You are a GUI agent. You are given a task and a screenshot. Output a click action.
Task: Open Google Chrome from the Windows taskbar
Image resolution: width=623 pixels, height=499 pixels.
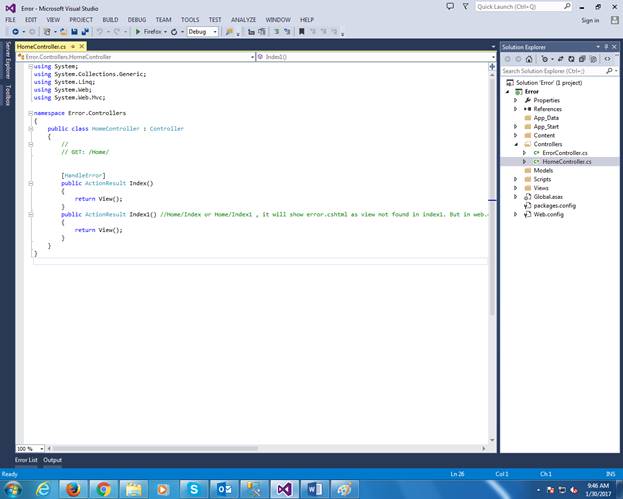103,489
